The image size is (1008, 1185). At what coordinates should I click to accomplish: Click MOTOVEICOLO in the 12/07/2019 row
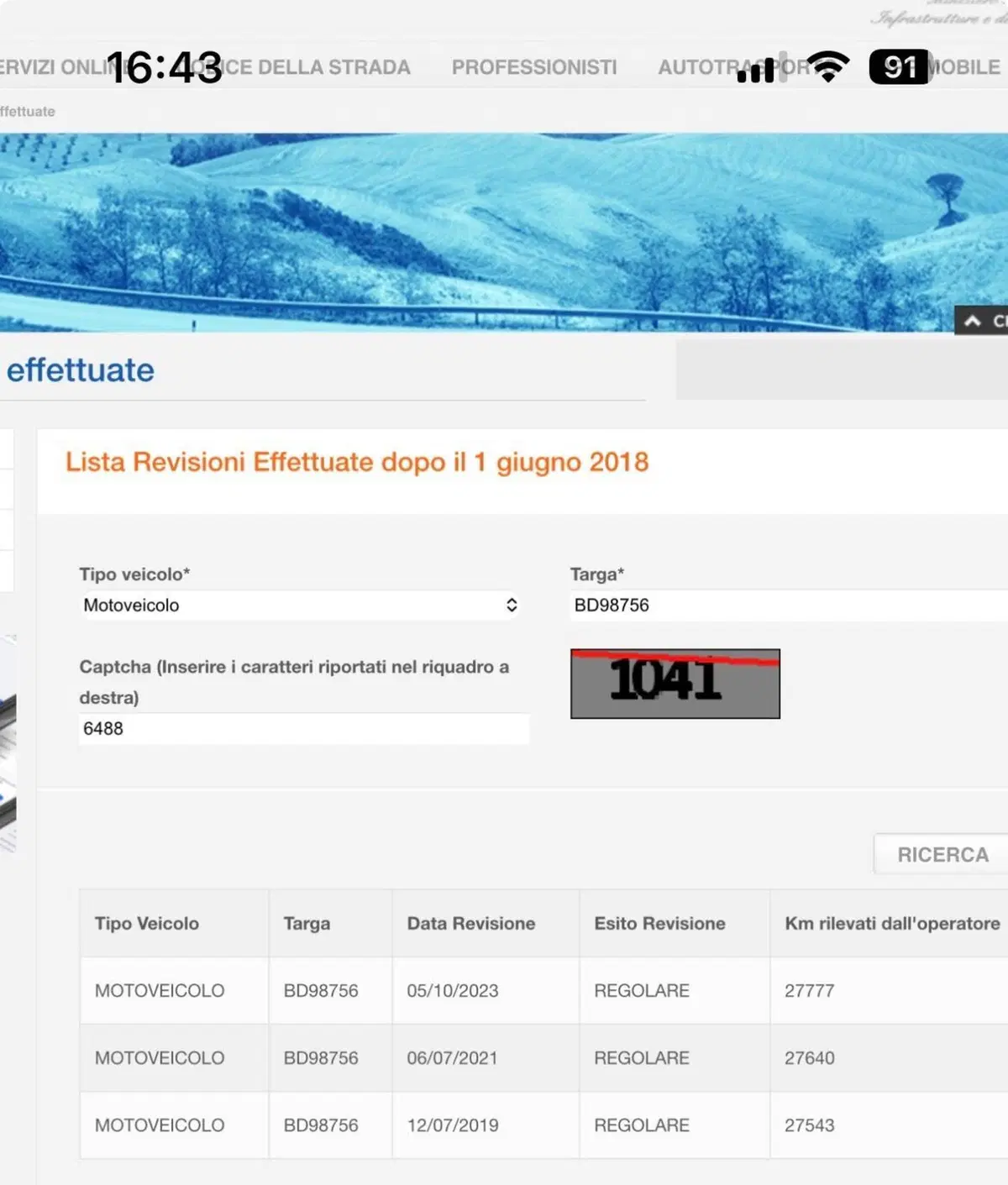(x=160, y=1125)
